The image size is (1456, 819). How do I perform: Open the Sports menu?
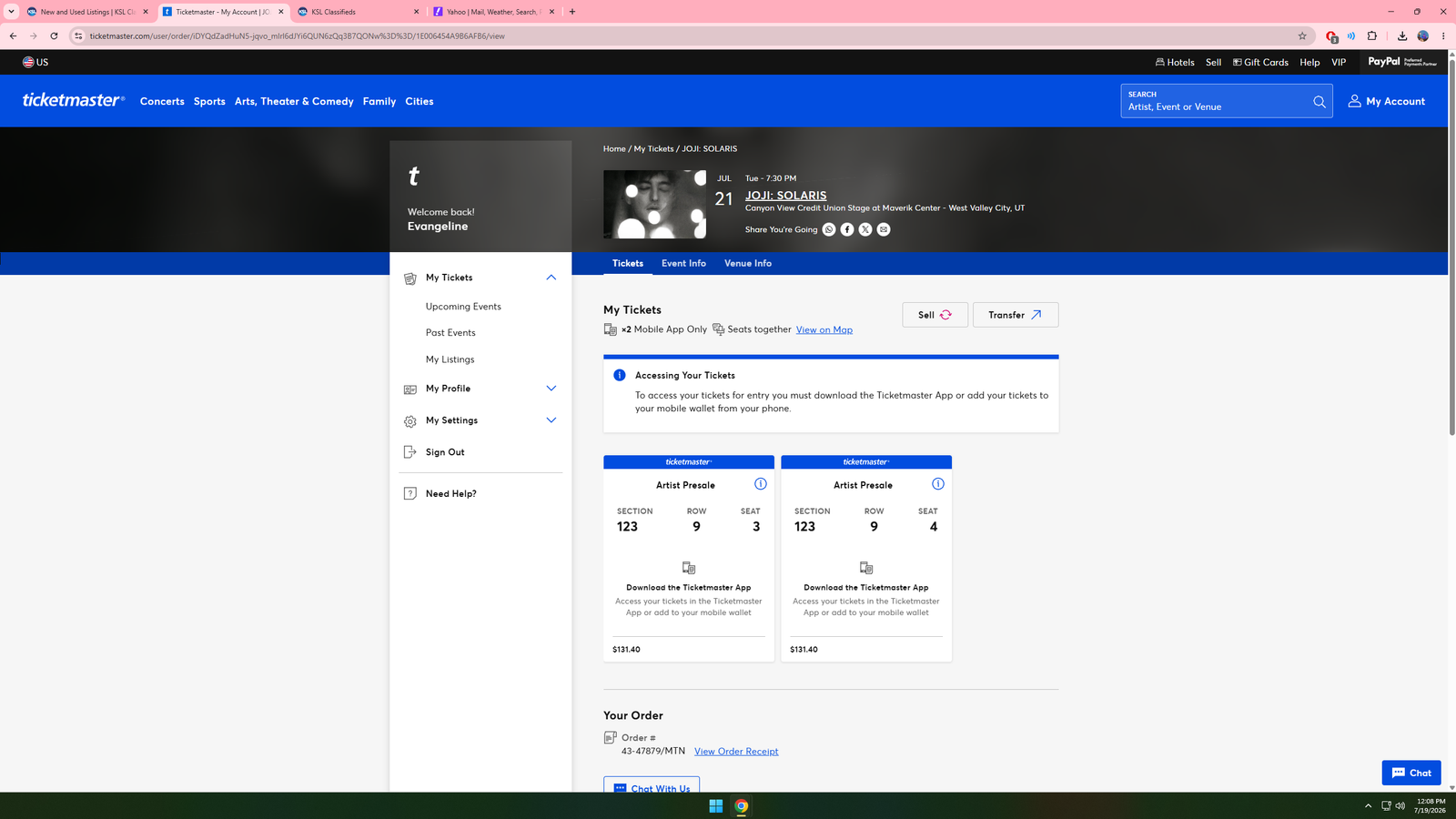coord(209,101)
